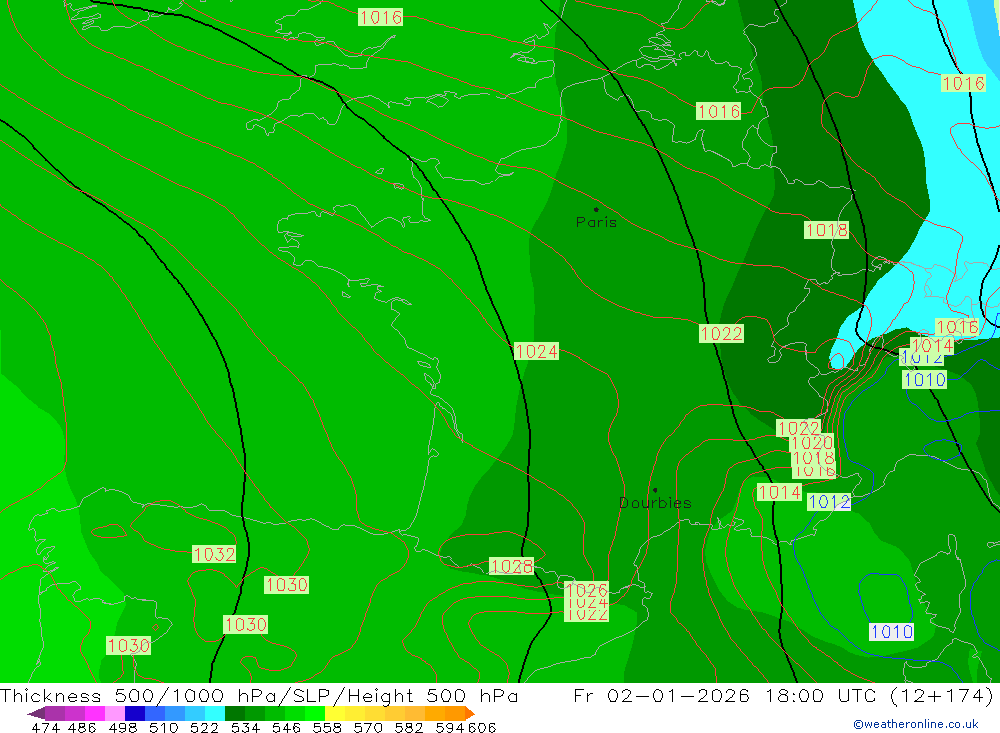
Task: Pick the brightest lime green legend color
Action: 315,713
